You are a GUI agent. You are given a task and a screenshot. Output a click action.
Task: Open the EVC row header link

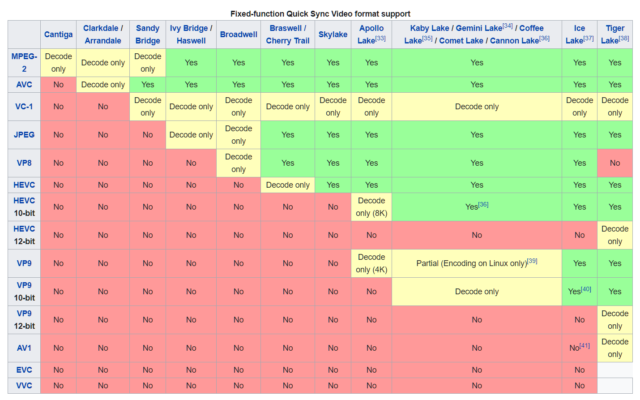24,370
